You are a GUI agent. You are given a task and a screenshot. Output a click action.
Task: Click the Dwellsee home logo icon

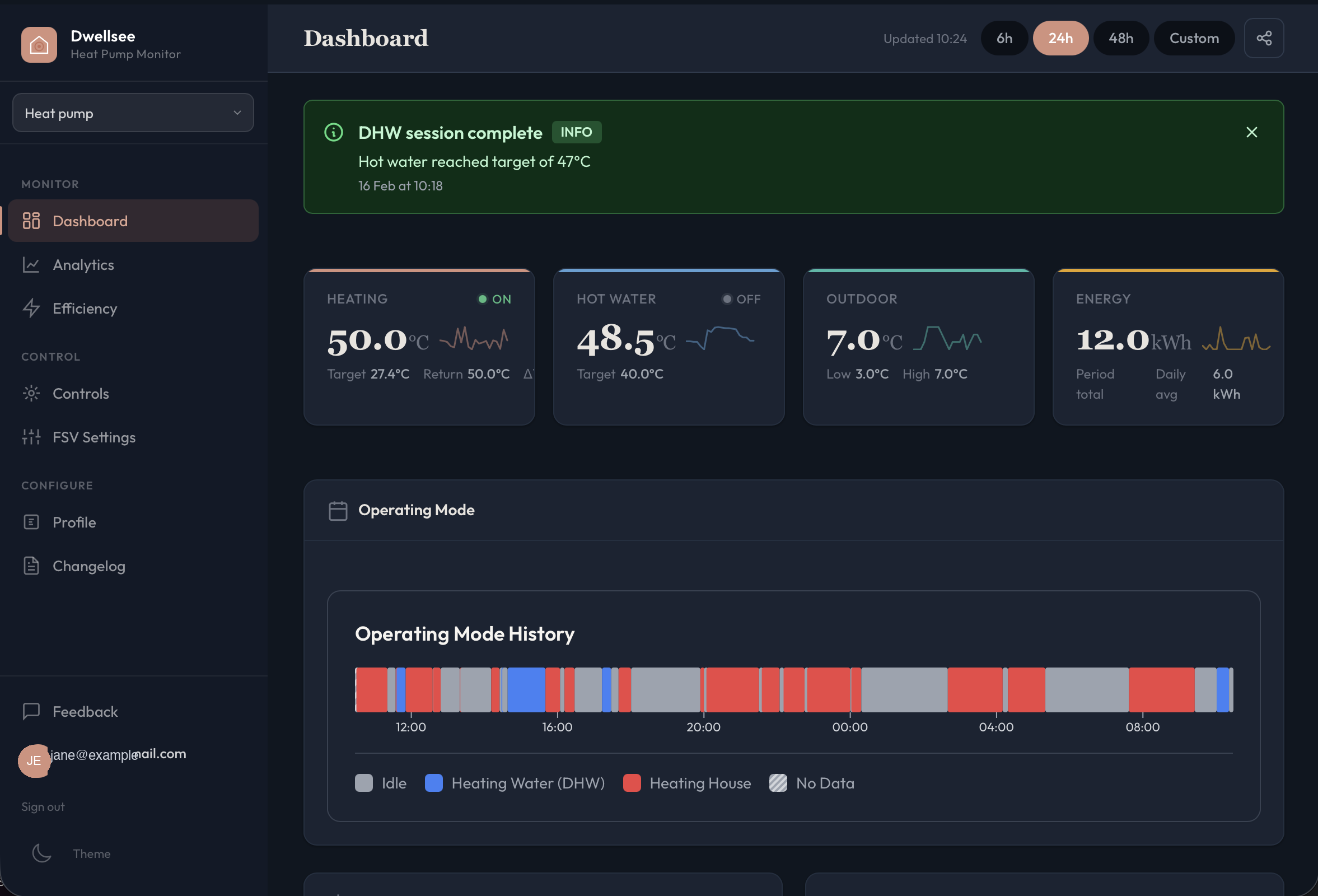pyautogui.click(x=39, y=45)
